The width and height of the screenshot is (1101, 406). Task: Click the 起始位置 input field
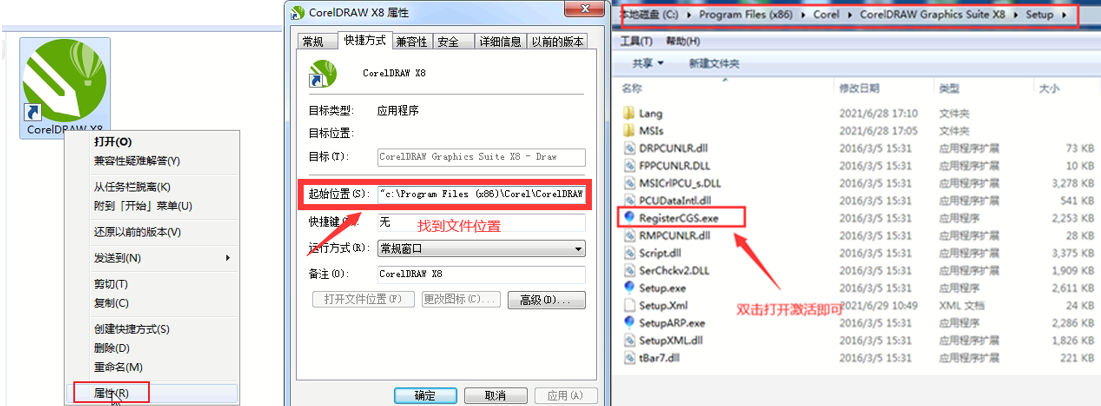tap(480, 193)
